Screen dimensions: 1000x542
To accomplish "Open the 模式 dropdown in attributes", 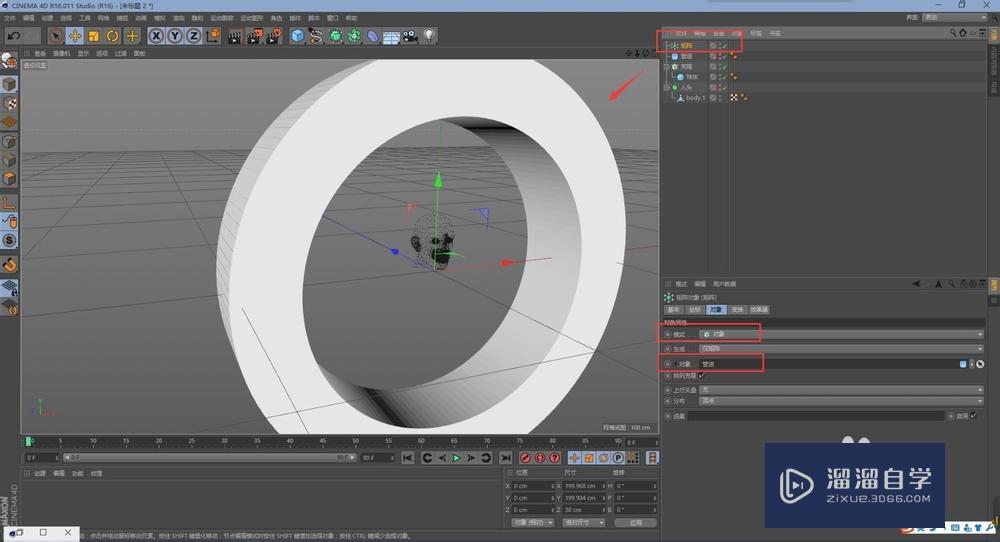I will point(842,334).
